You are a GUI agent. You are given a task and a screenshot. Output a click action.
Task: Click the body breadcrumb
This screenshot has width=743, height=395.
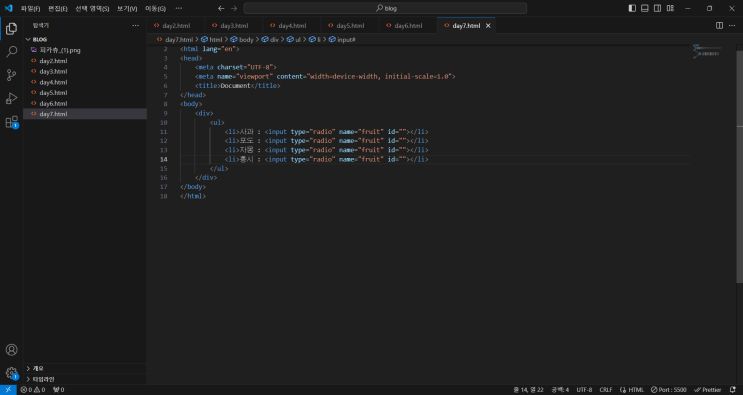[242, 40]
